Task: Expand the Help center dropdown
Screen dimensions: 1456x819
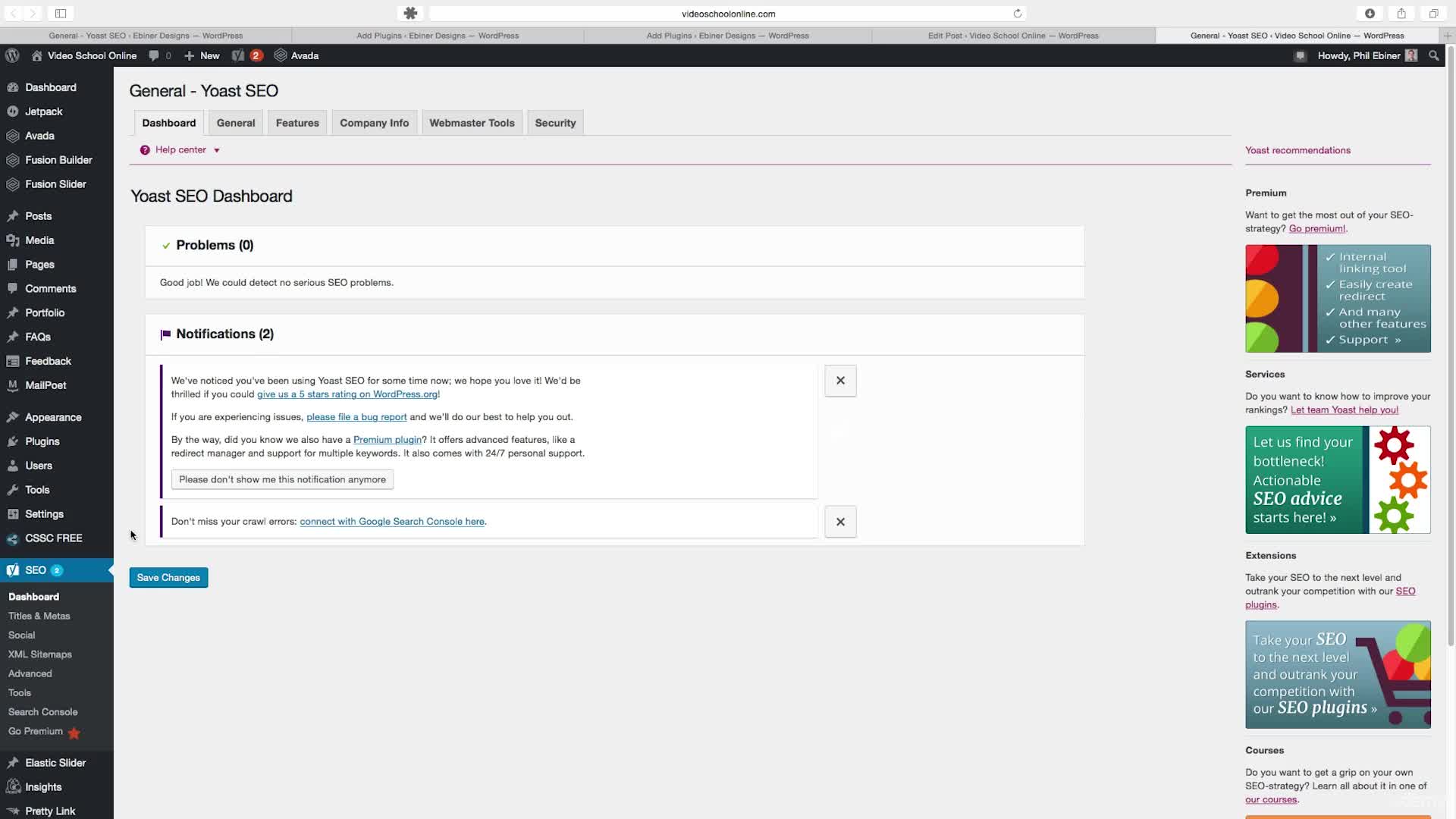Action: (180, 150)
